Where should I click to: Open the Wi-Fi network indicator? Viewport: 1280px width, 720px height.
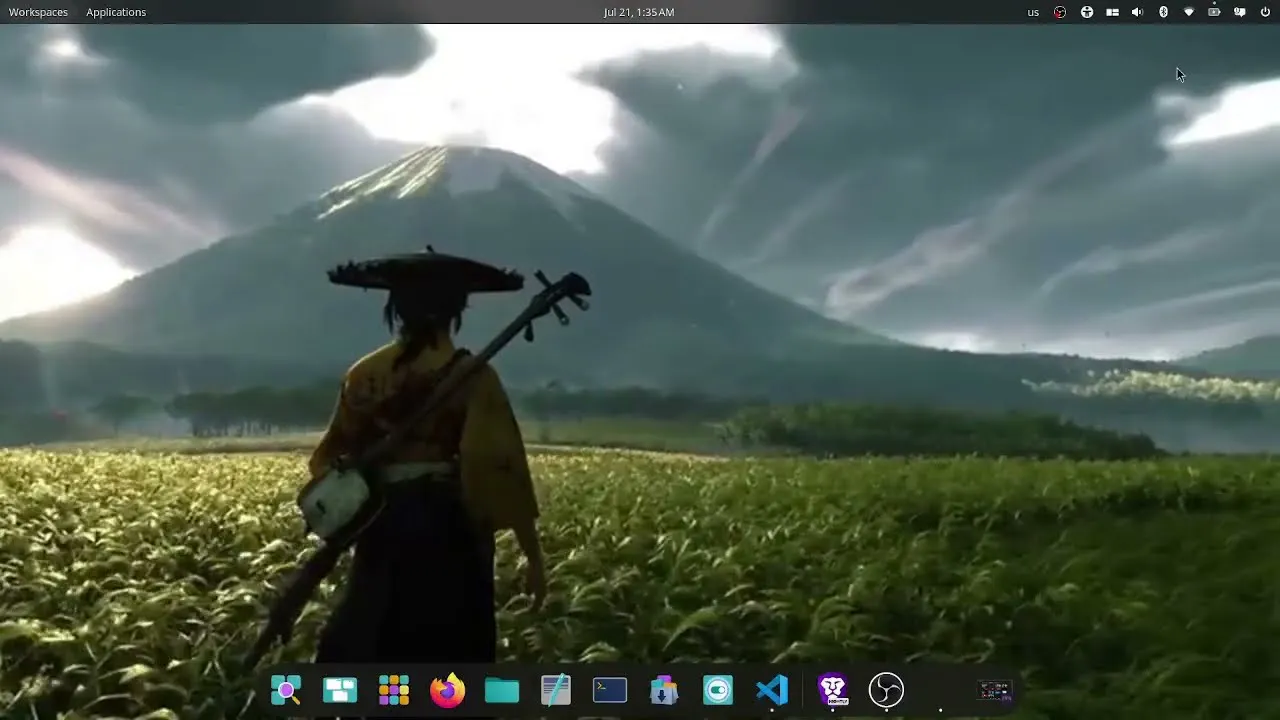(x=1189, y=12)
